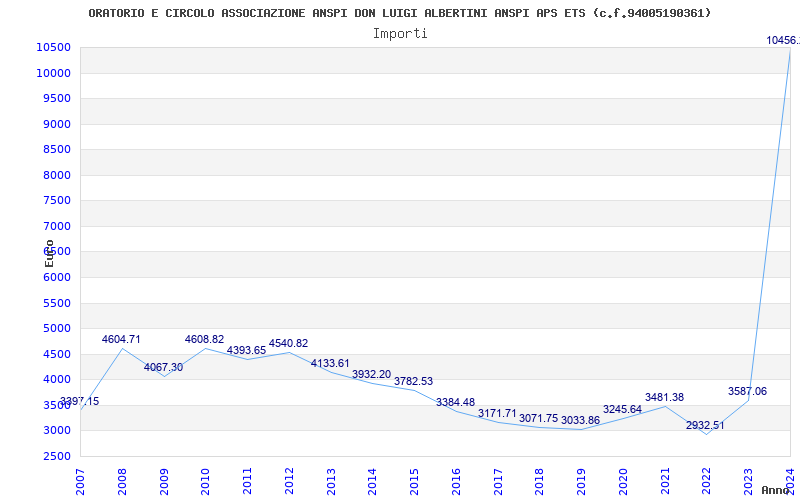This screenshot has width=800, height=500.
Task: Select data label 3071.75
Action: click(539, 418)
